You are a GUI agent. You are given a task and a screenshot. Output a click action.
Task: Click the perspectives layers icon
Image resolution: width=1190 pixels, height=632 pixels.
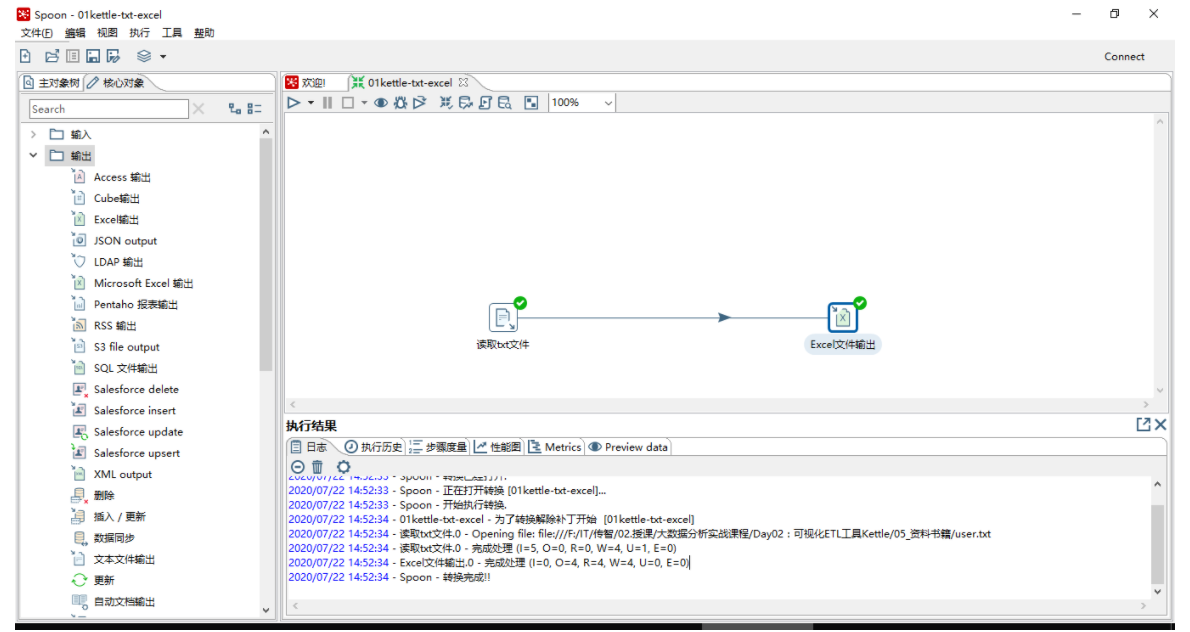[x=144, y=56]
